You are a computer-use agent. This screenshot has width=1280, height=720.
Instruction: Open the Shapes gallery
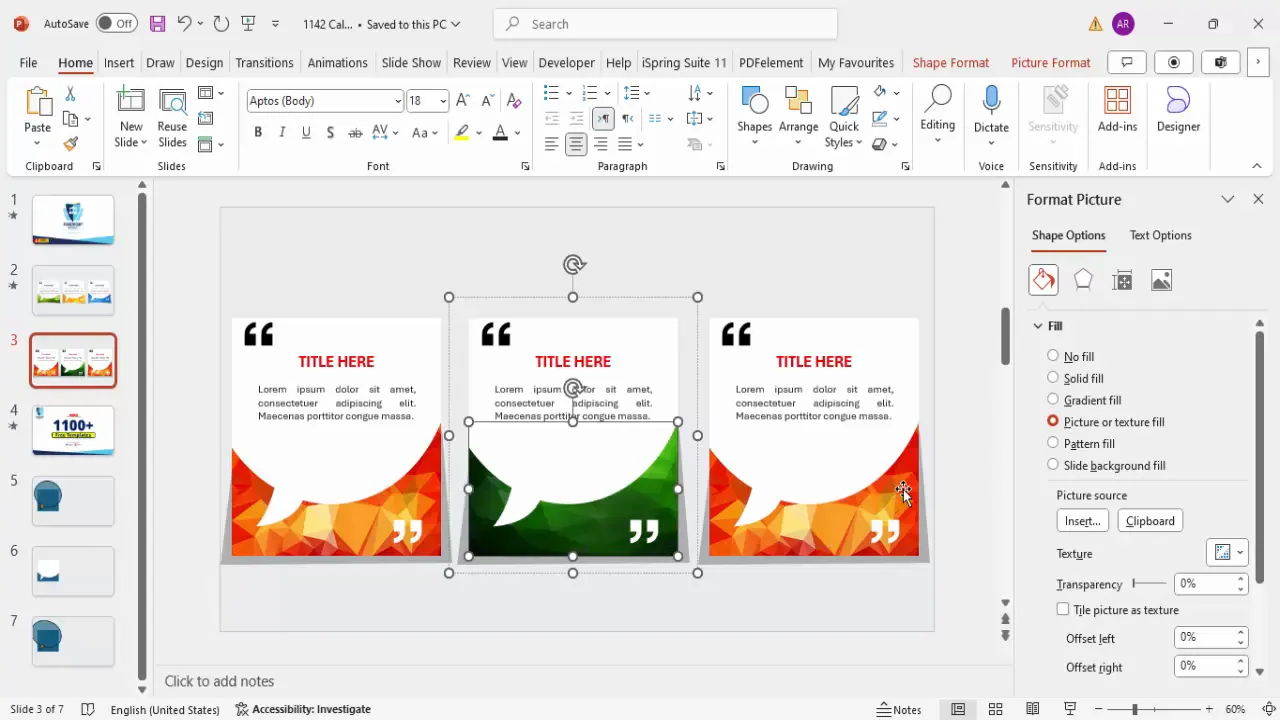[x=754, y=115]
